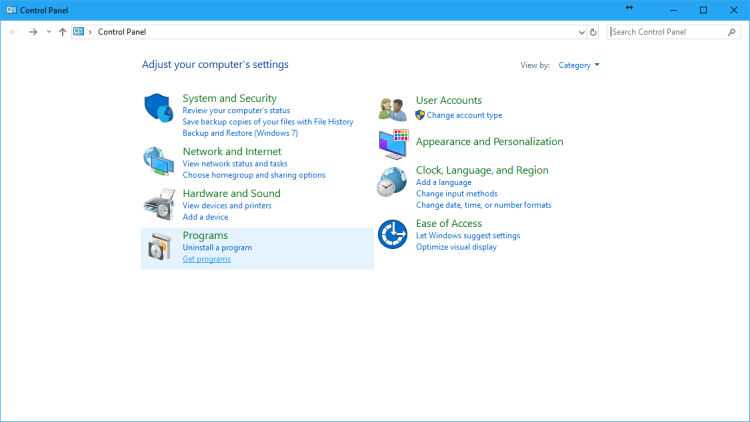The height and width of the screenshot is (422, 750).
Task: Open the View by Category dropdown
Action: pyautogui.click(x=579, y=65)
